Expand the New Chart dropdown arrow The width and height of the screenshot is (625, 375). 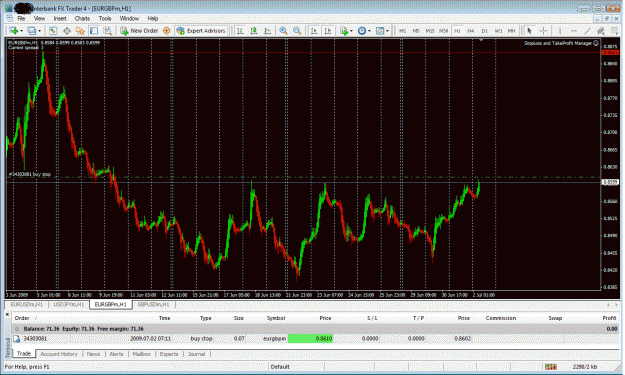22,31
